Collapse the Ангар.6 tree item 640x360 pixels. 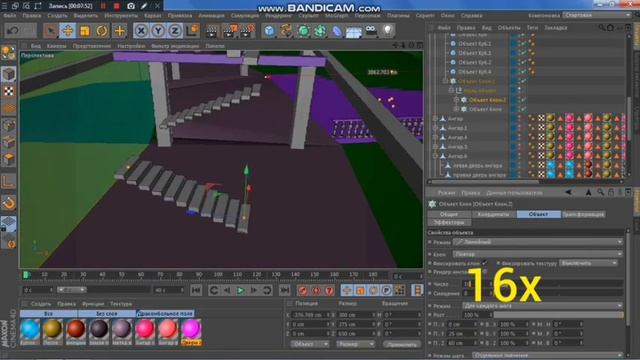(435, 156)
